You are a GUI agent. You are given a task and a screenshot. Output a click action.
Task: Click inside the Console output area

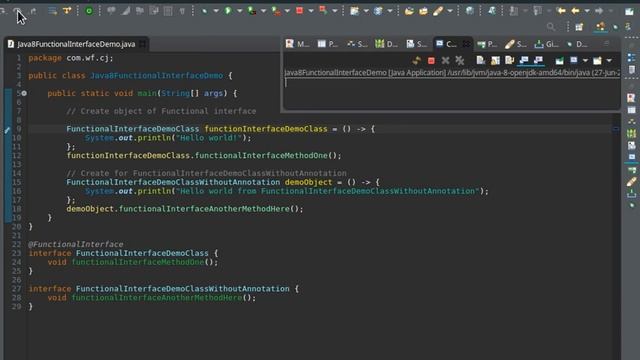click(x=451, y=94)
